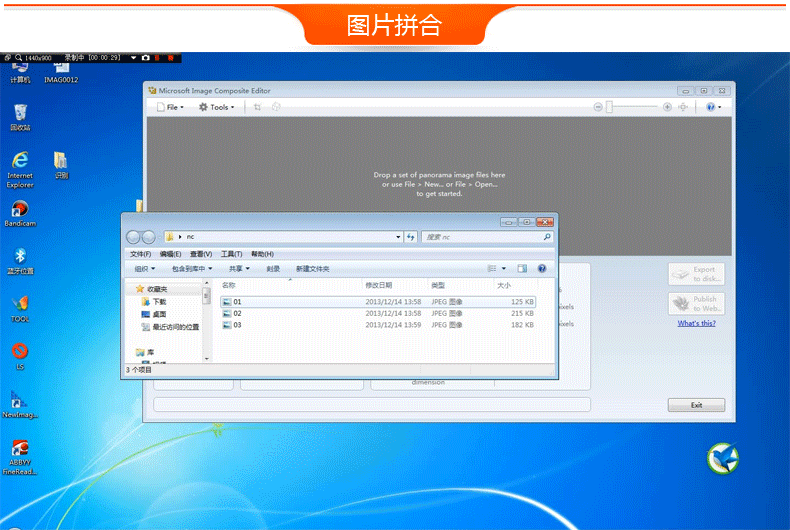Click the 刻录 toolbar button
Screen dimensions: 790x530
tap(273, 269)
